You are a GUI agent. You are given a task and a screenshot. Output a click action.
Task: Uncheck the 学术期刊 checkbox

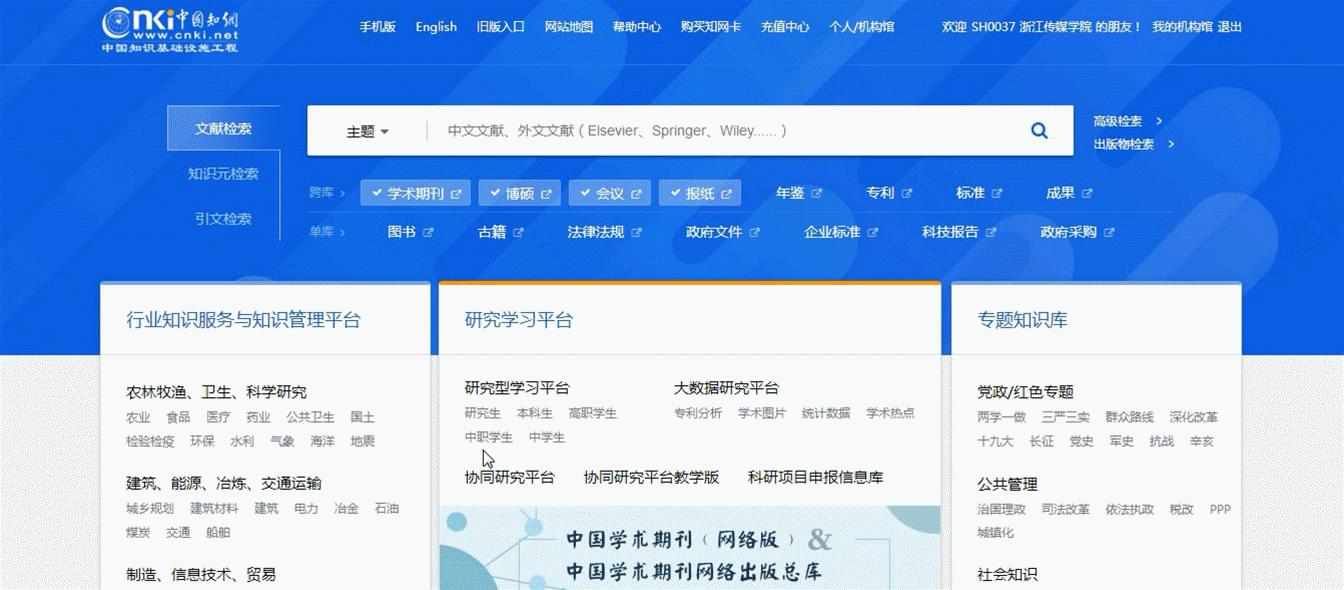tap(376, 192)
